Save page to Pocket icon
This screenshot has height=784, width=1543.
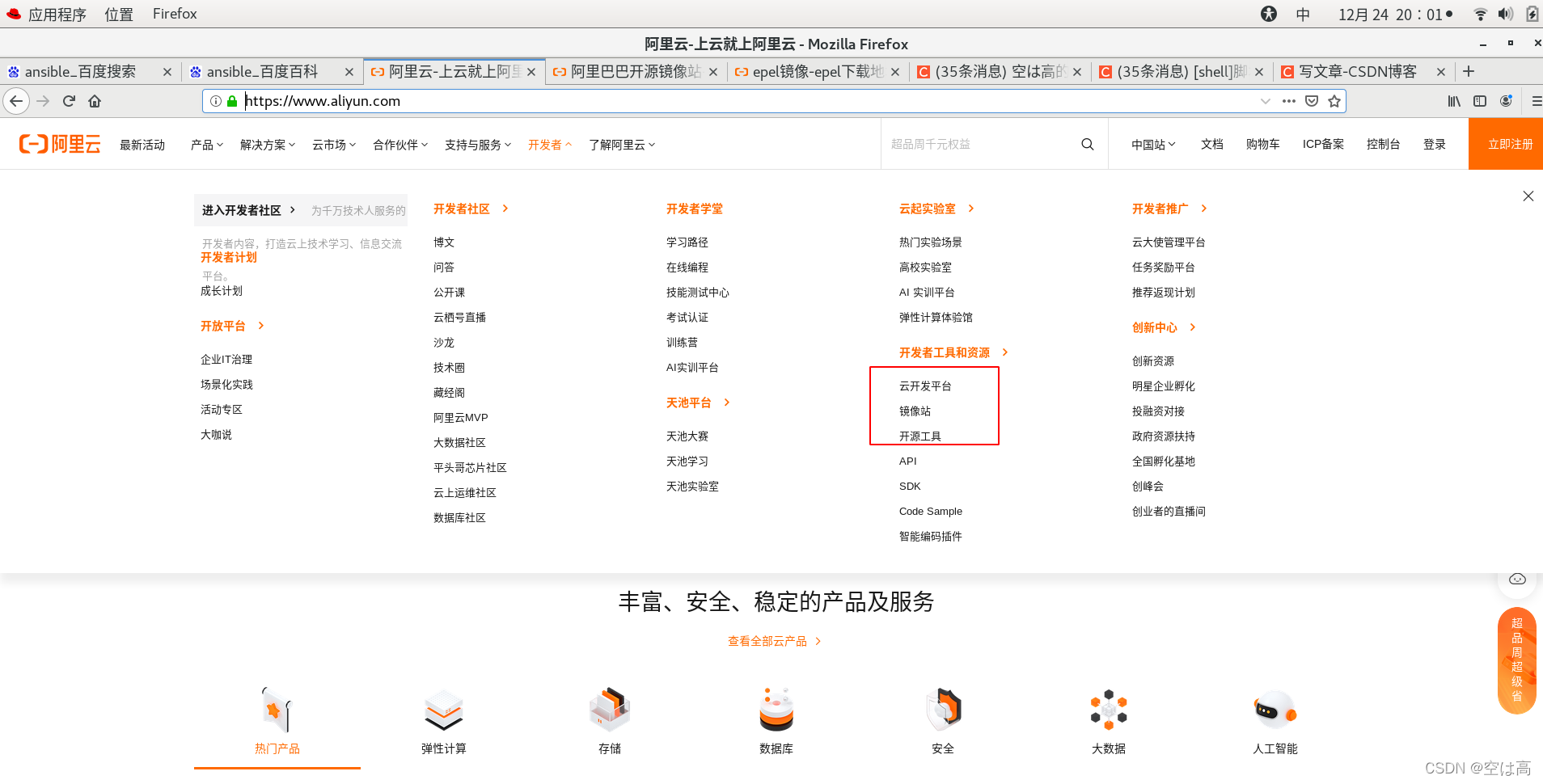pos(1312,101)
